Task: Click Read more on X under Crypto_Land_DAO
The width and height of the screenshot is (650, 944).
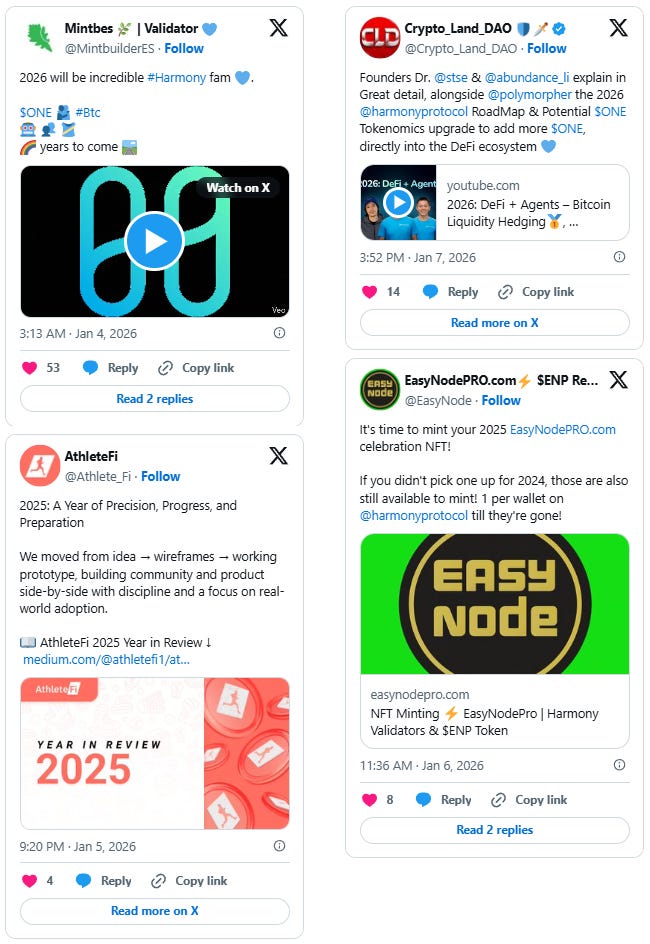Action: pos(495,323)
